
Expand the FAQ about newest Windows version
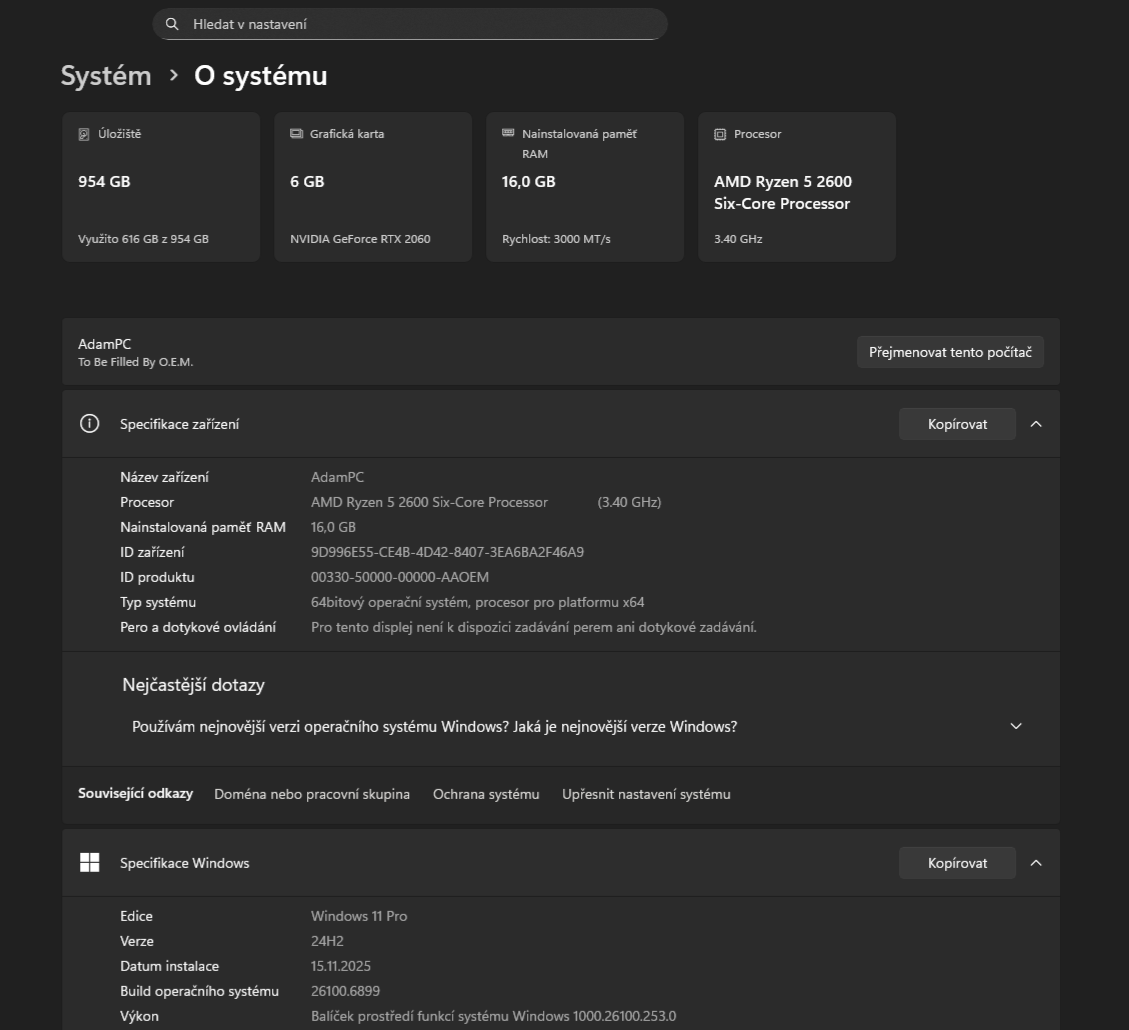point(1016,726)
